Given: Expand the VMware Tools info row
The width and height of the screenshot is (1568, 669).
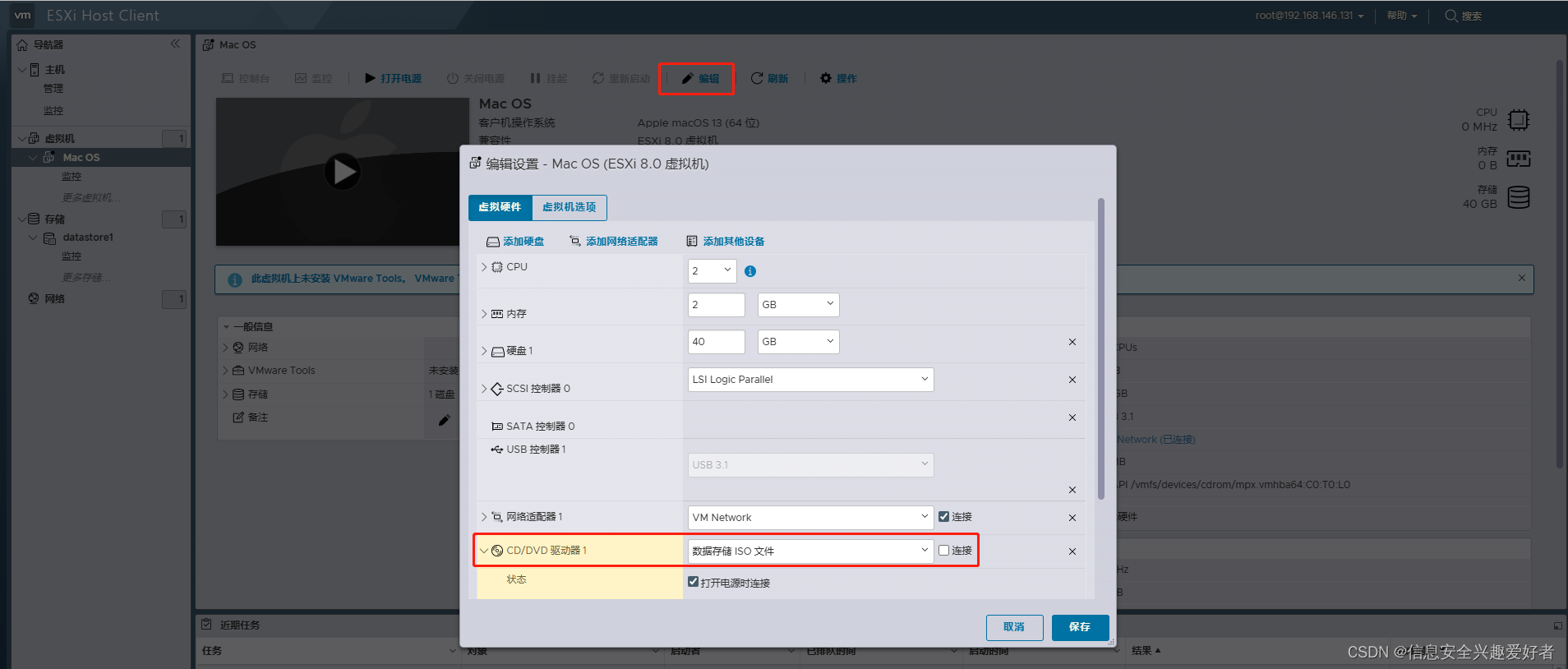Looking at the screenshot, I should tap(226, 371).
